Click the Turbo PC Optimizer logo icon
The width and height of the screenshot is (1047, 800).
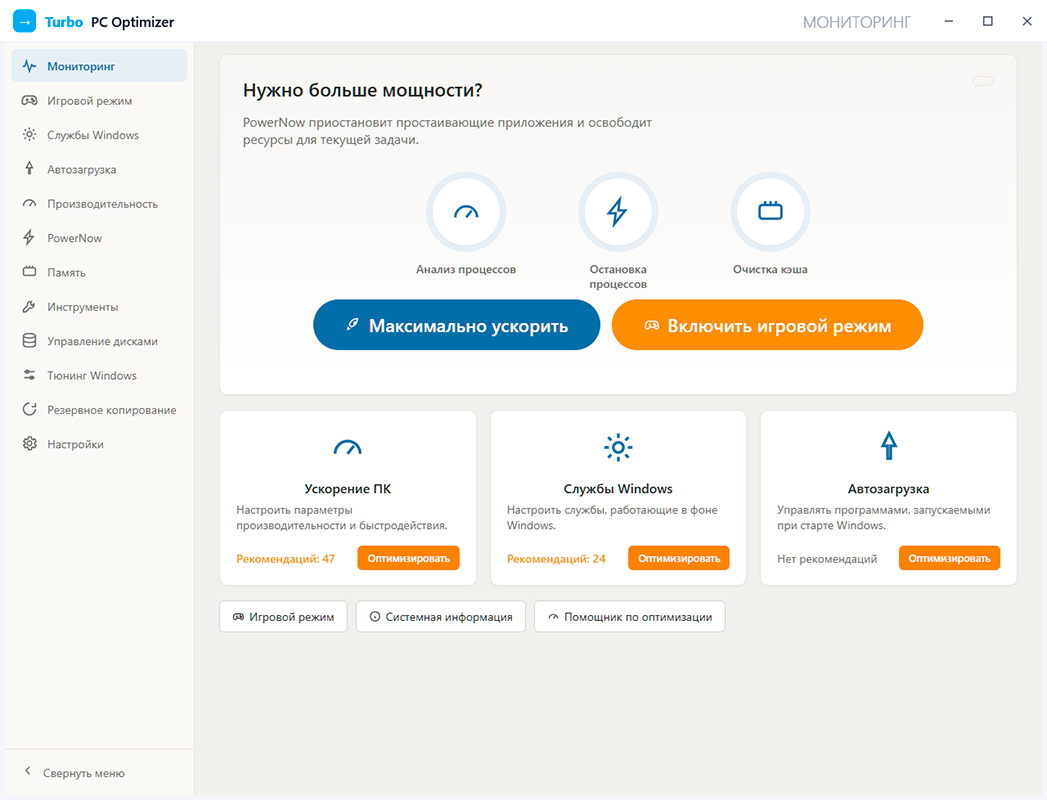(25, 21)
